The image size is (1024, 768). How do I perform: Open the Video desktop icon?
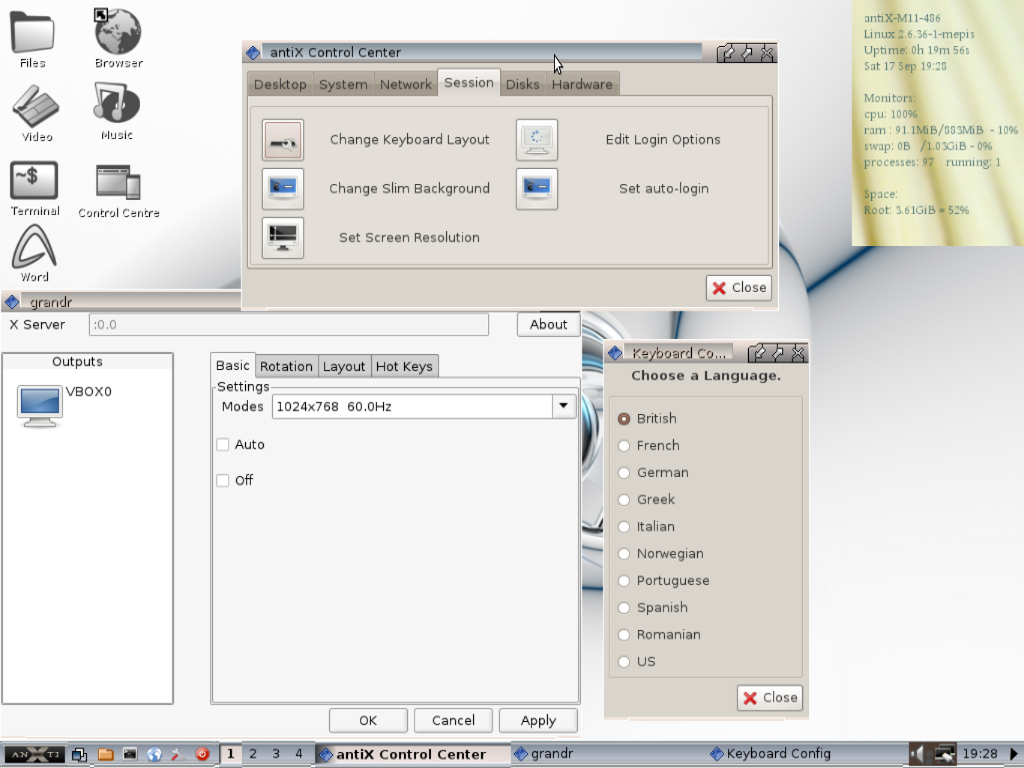36,113
